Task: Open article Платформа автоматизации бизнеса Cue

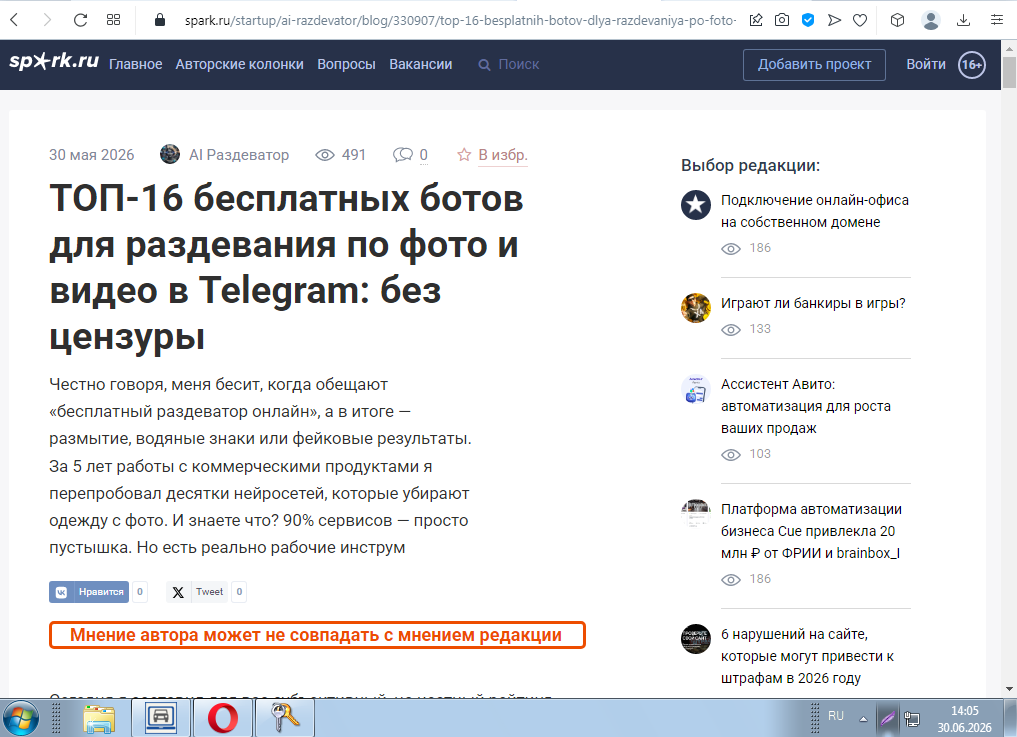Action: point(811,531)
